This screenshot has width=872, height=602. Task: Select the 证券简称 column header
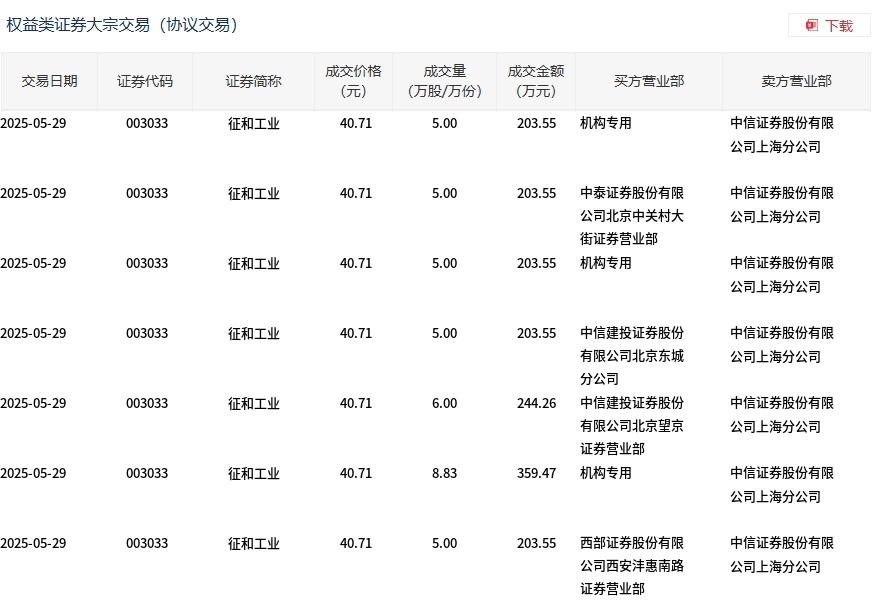[253, 81]
